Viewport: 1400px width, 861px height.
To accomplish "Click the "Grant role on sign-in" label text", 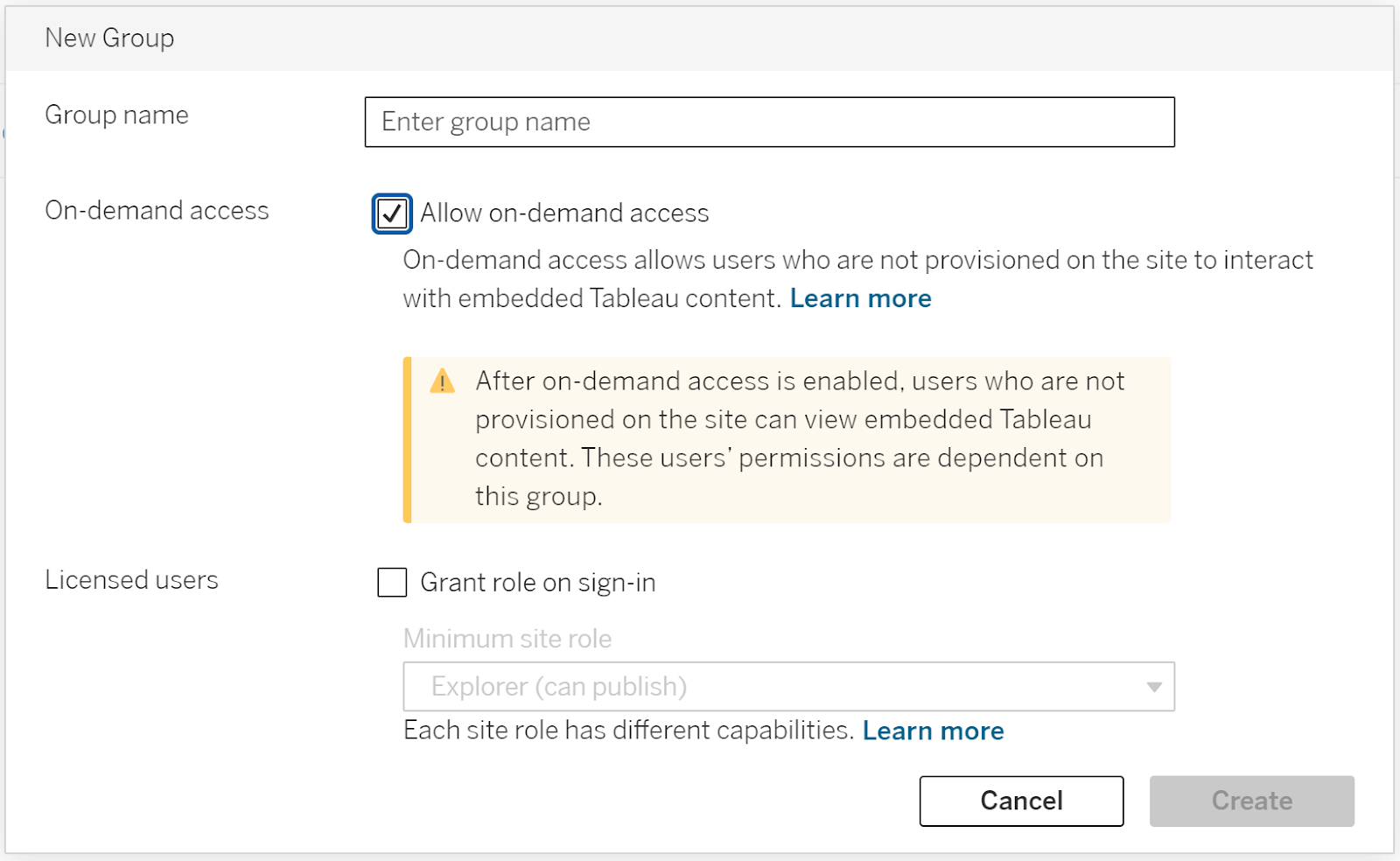I will coord(538,583).
